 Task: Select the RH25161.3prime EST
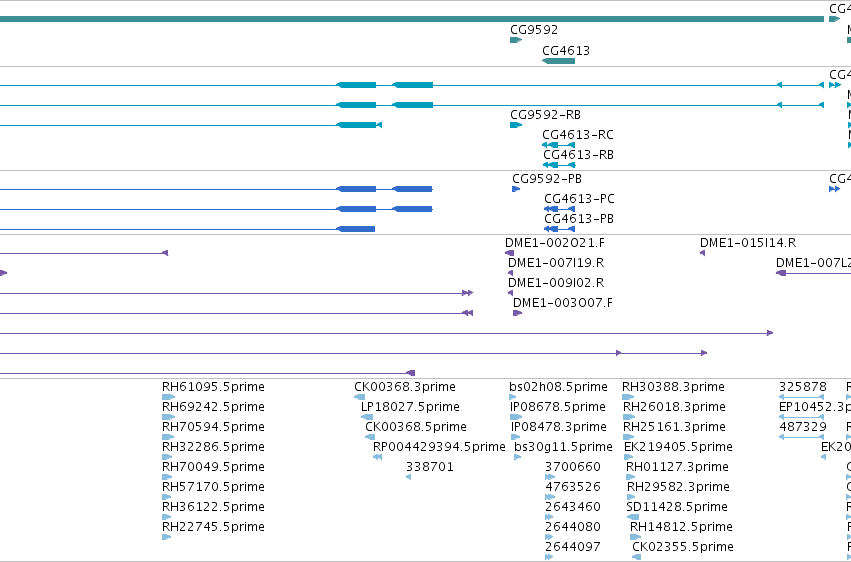click(x=628, y=437)
